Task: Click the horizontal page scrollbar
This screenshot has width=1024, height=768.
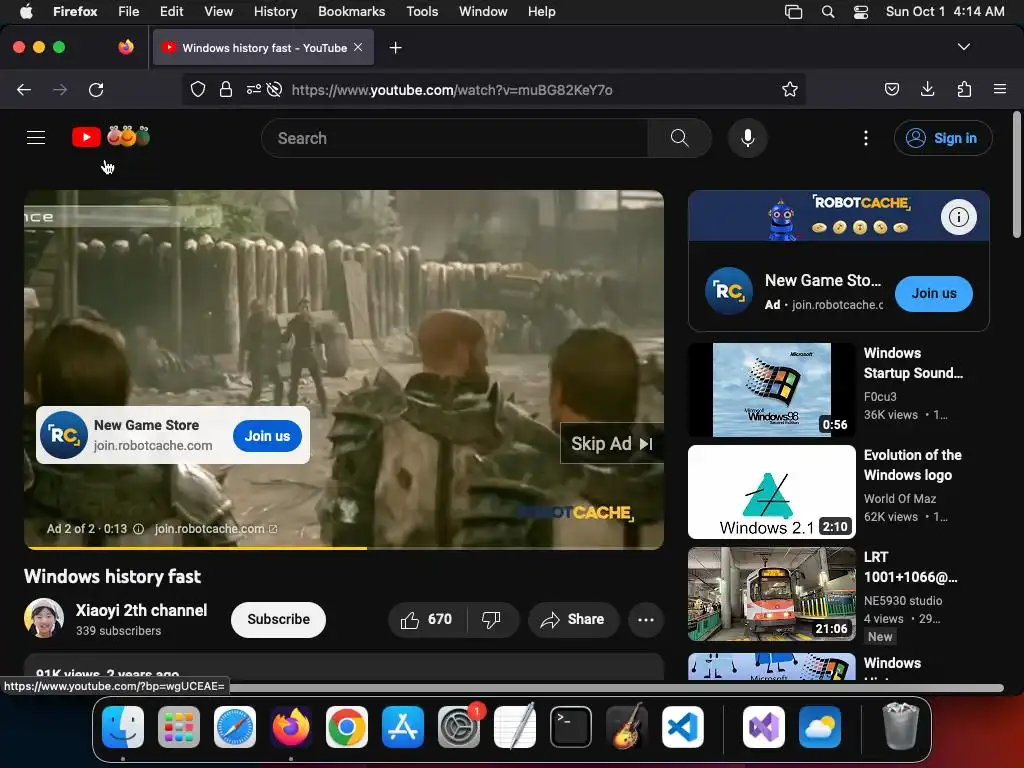Action: click(614, 688)
